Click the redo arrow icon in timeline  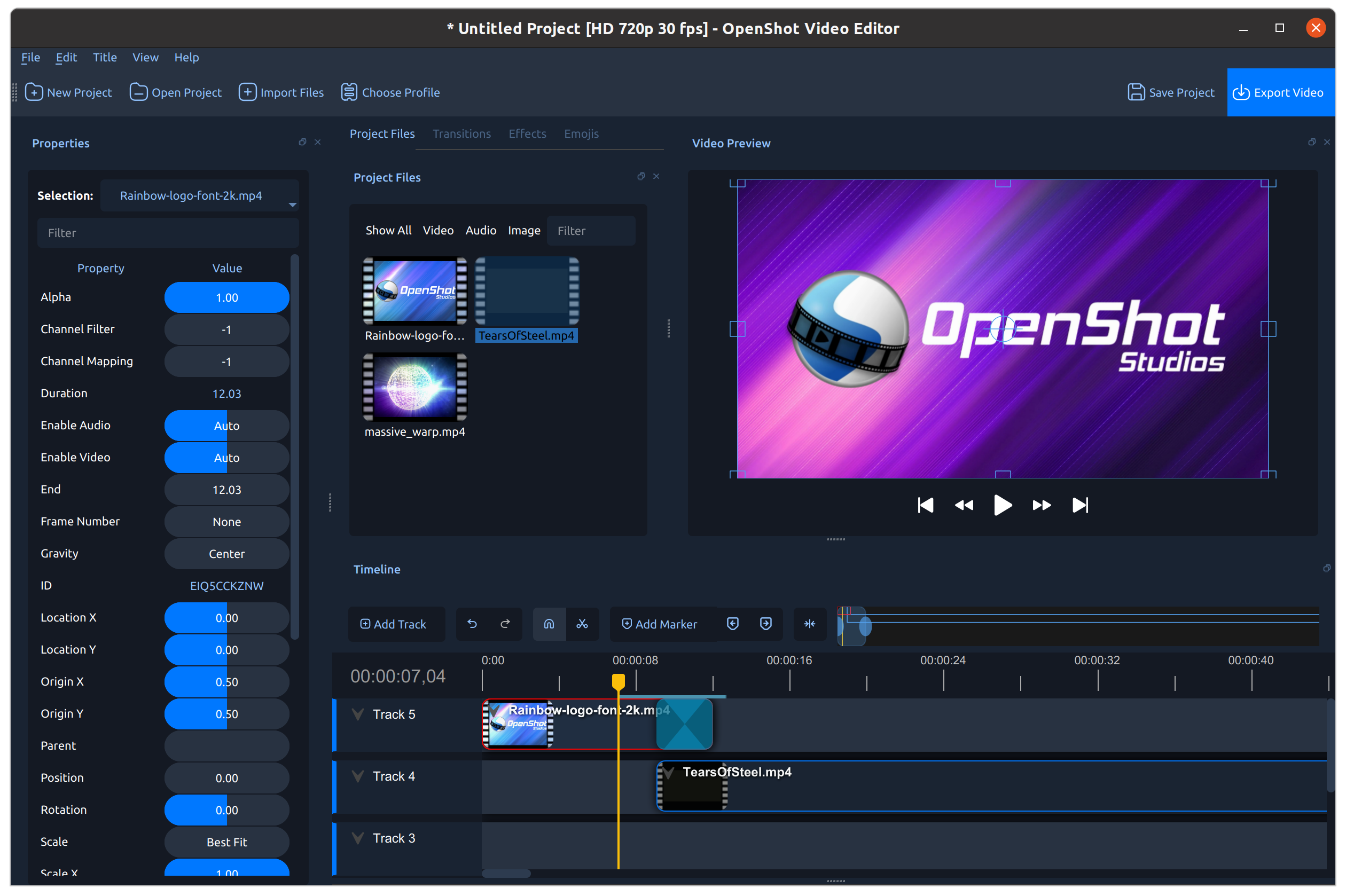[504, 623]
